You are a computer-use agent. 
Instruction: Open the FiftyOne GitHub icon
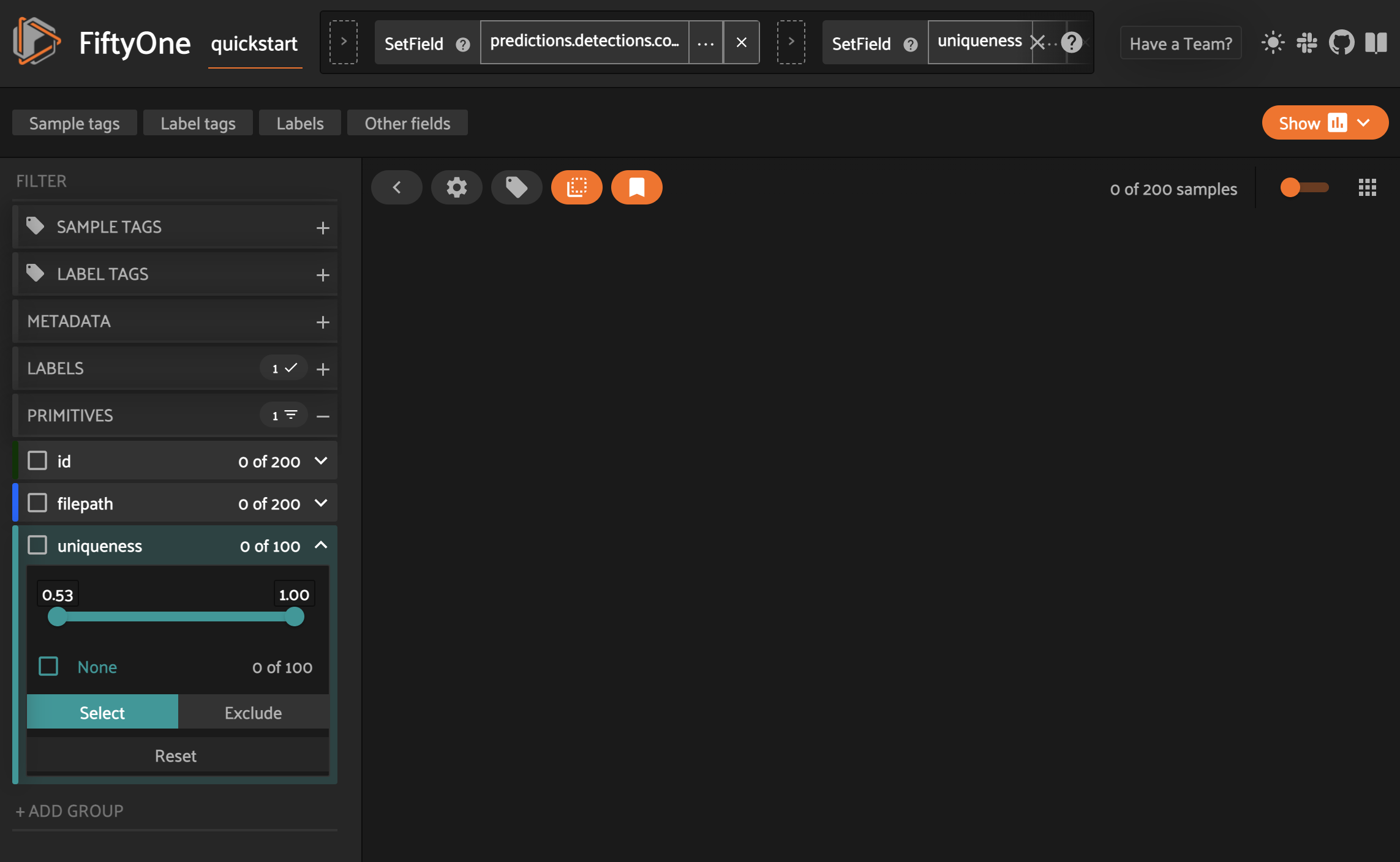click(1342, 42)
